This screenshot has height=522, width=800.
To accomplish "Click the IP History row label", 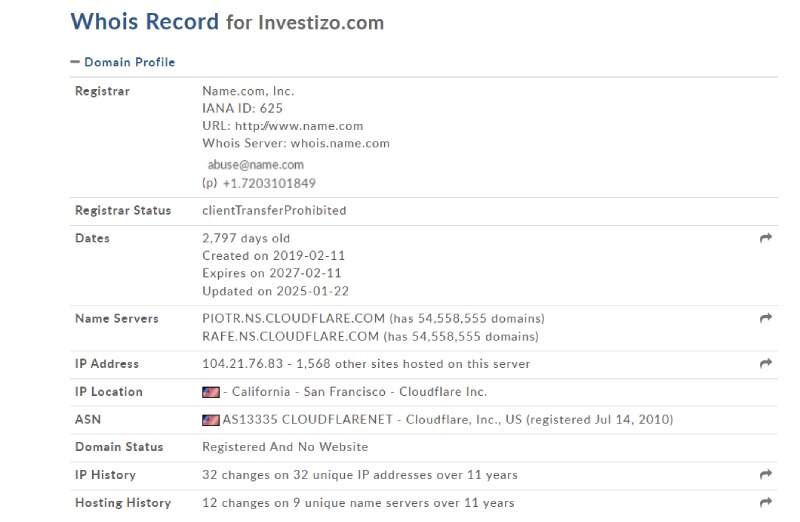I will (105, 475).
